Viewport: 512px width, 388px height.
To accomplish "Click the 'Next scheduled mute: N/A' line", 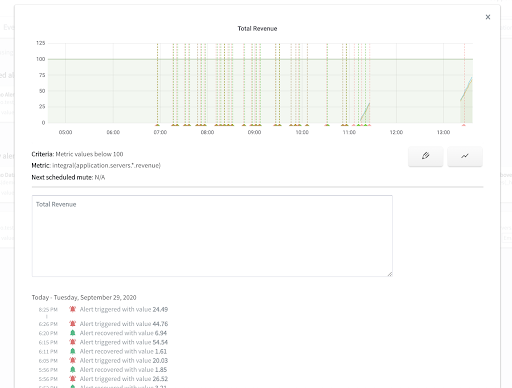I will point(68,177).
